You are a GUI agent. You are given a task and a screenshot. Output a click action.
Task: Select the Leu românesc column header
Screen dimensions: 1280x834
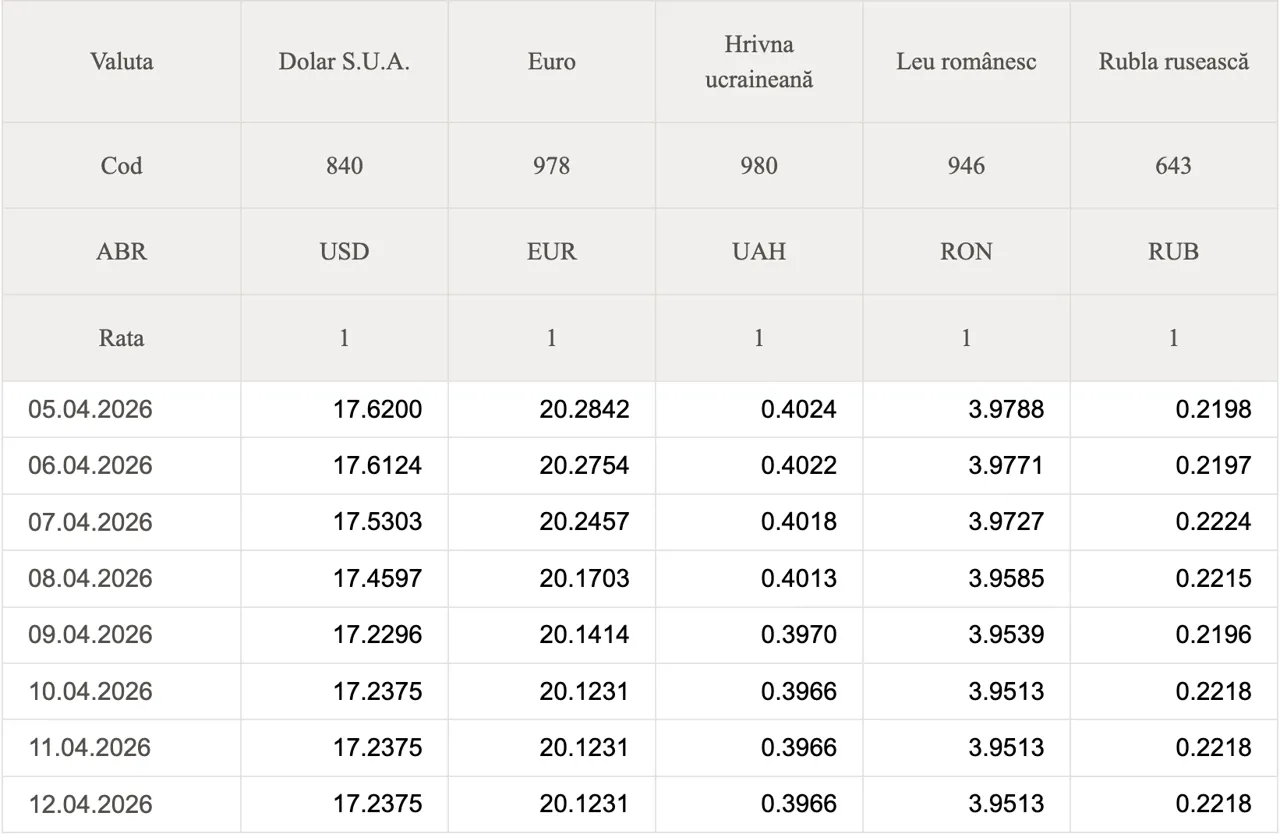[x=966, y=62]
